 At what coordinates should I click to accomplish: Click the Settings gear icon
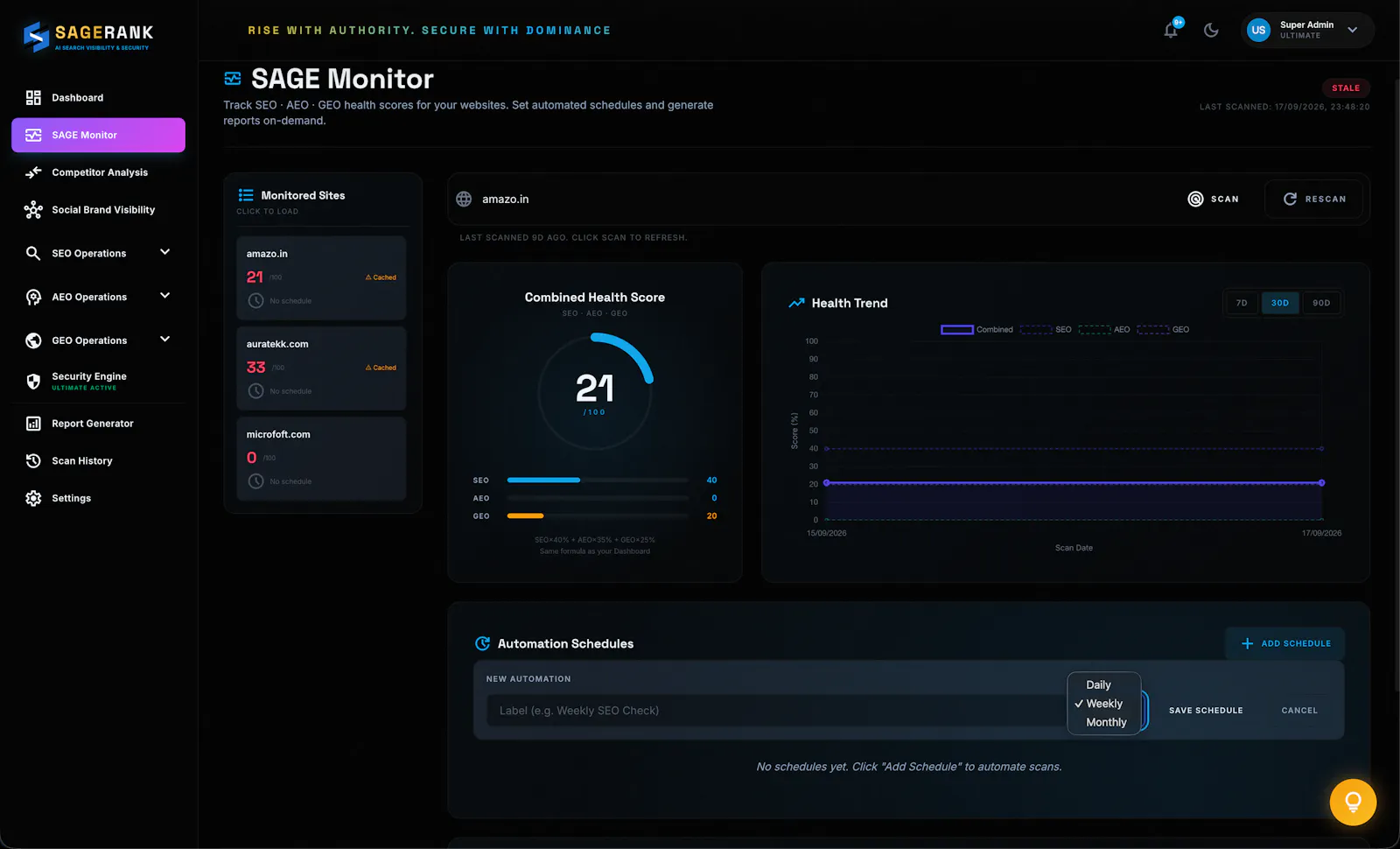33,498
